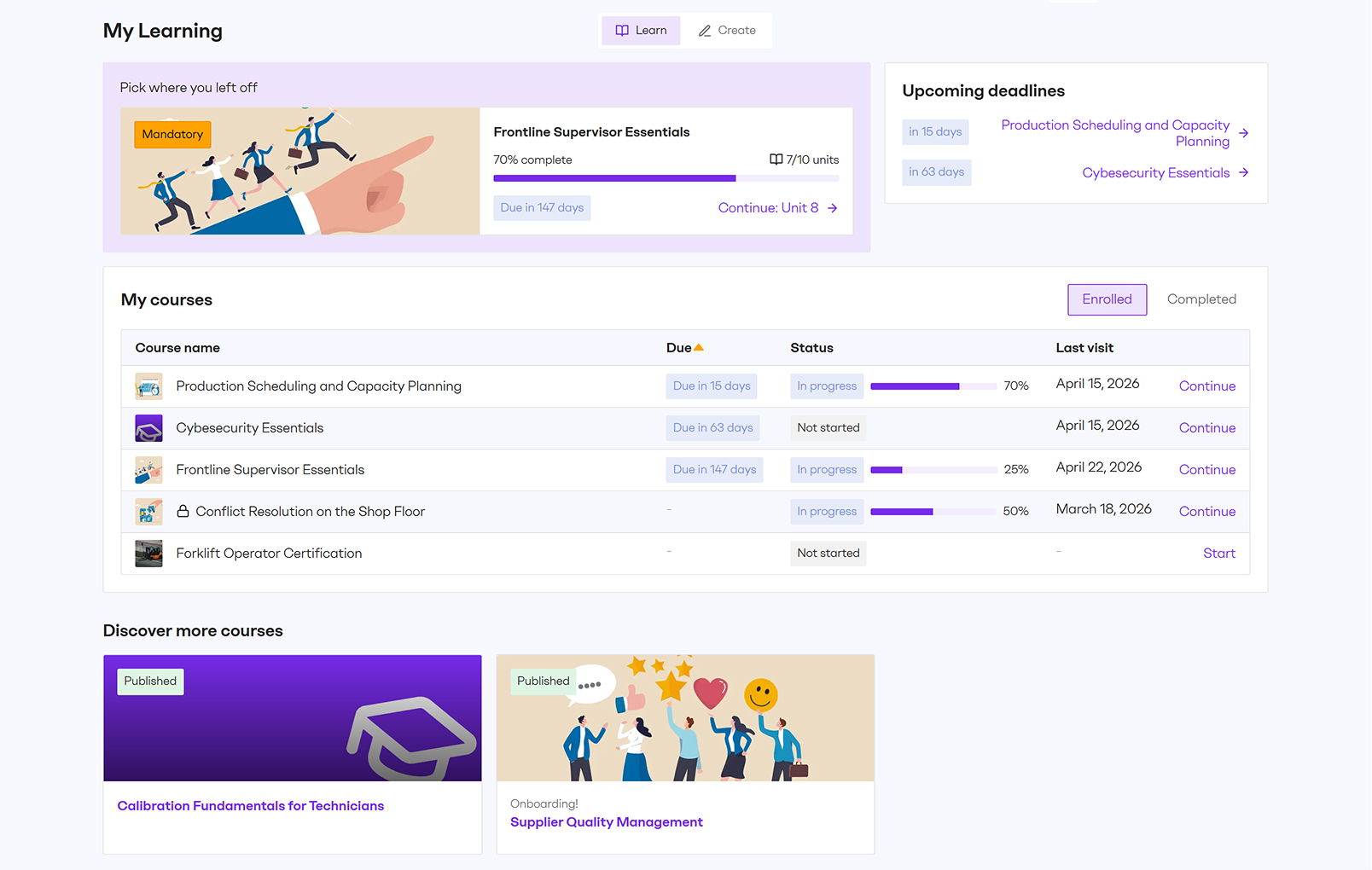Click the Cybesecurity Essentials course thumbnail
1372x870 pixels.
148,427
